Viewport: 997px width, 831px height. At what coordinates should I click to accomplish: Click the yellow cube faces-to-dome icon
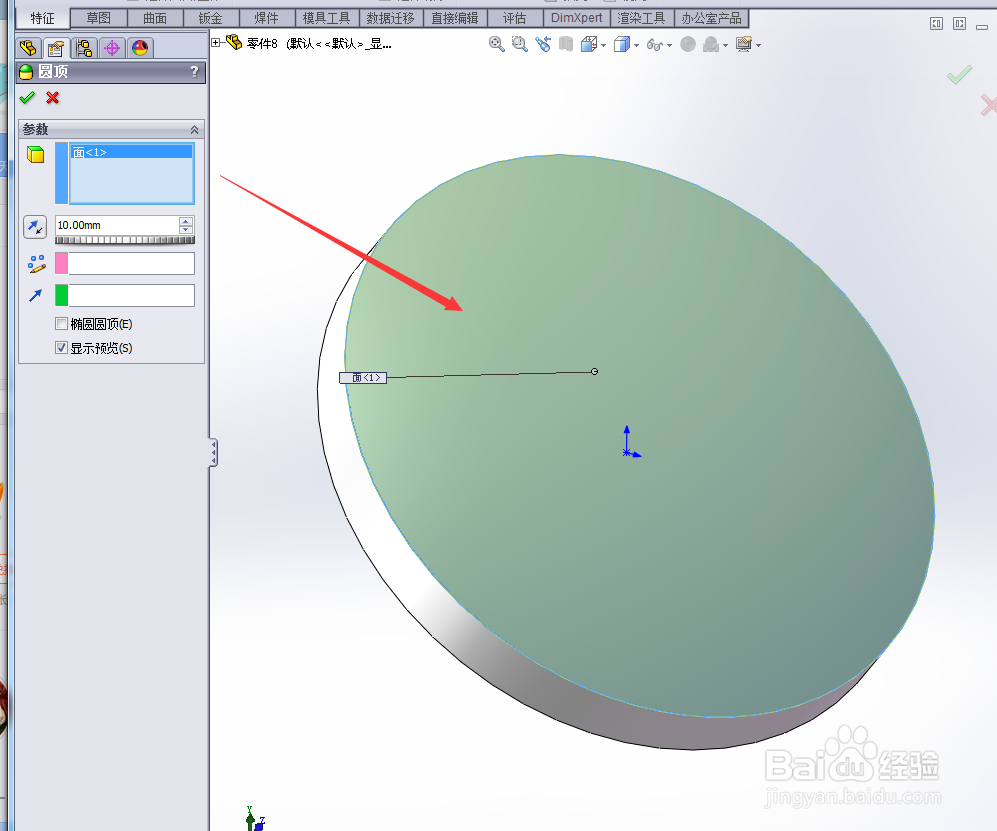[x=36, y=155]
